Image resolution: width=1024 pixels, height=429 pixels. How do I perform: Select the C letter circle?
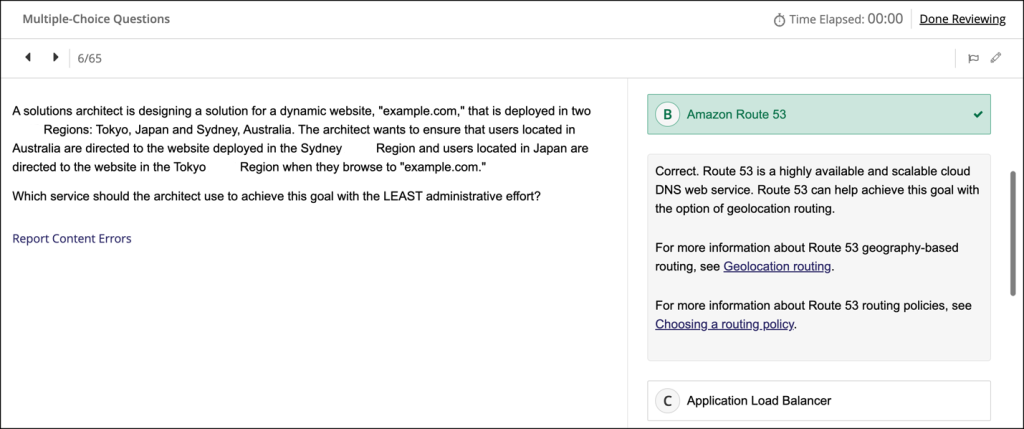click(x=667, y=401)
